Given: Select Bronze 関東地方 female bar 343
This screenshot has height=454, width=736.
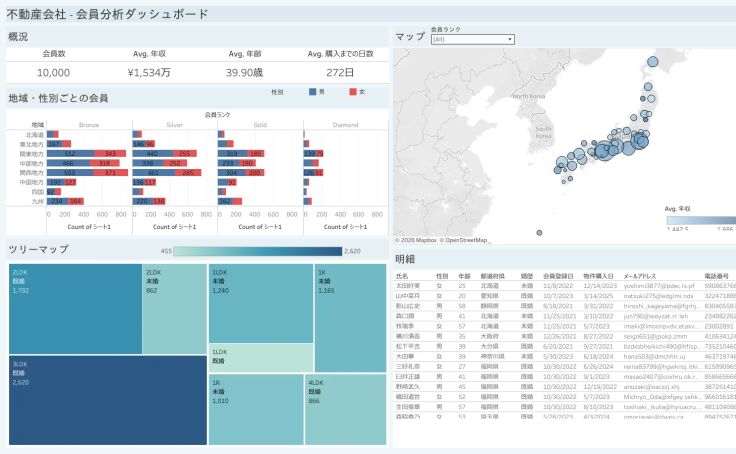Looking at the screenshot, I should coord(110,154).
